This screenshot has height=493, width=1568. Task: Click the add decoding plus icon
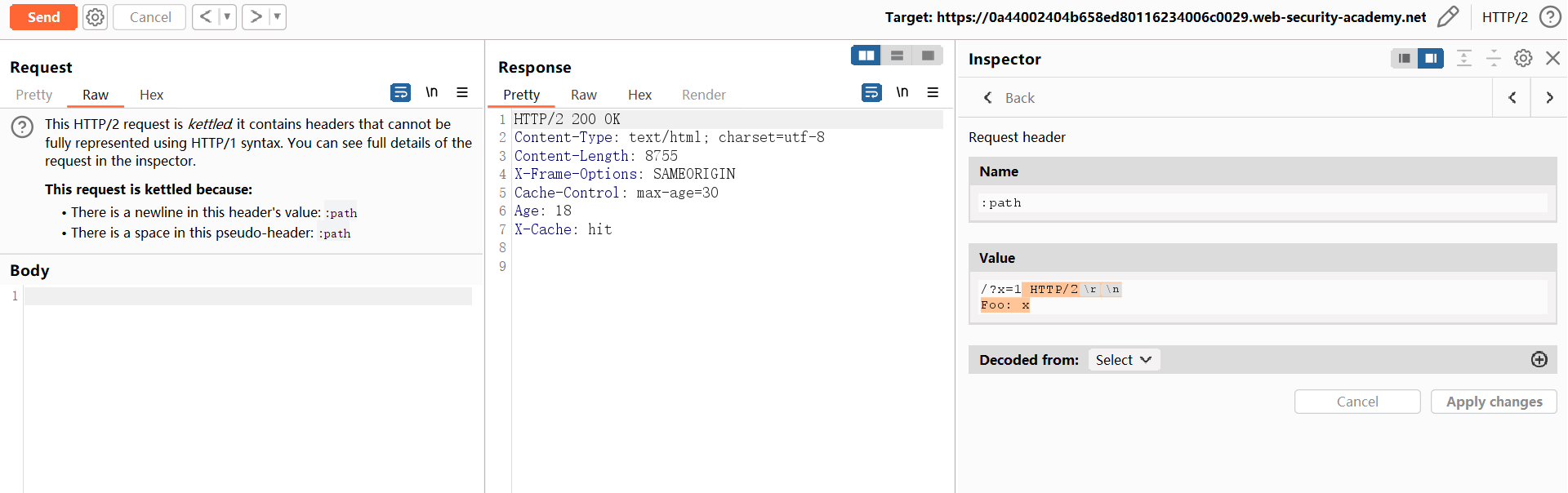point(1539,360)
